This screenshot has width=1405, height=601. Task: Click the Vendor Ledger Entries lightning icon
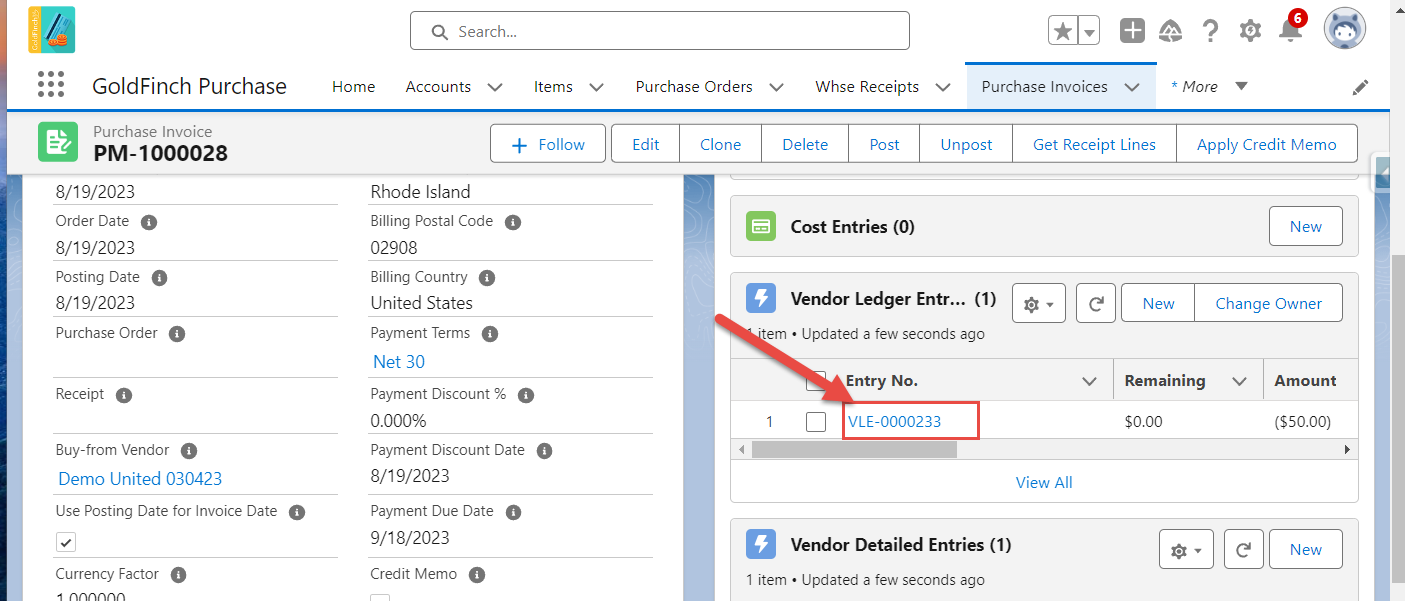point(762,298)
